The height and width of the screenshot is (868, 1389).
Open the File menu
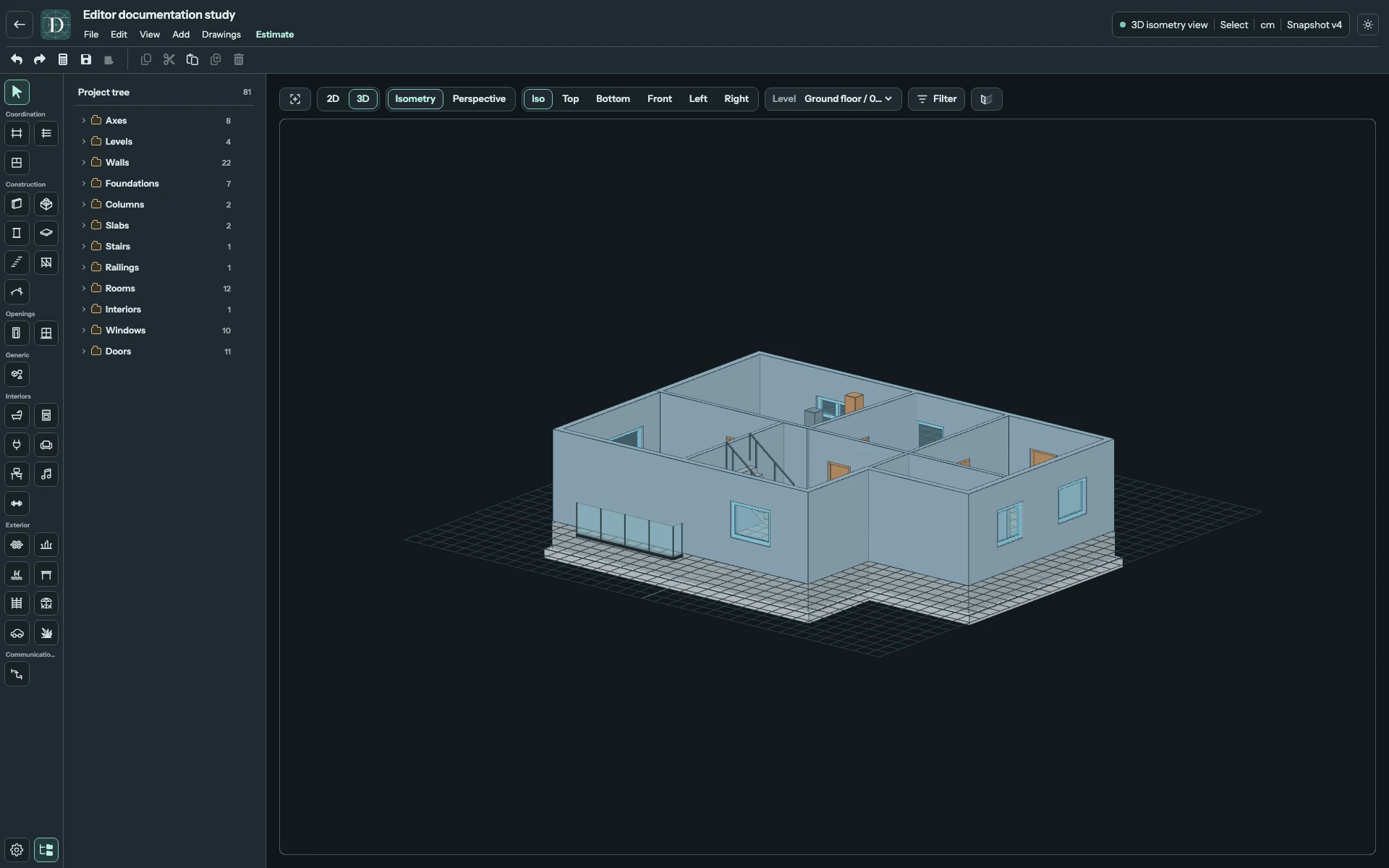coord(91,35)
